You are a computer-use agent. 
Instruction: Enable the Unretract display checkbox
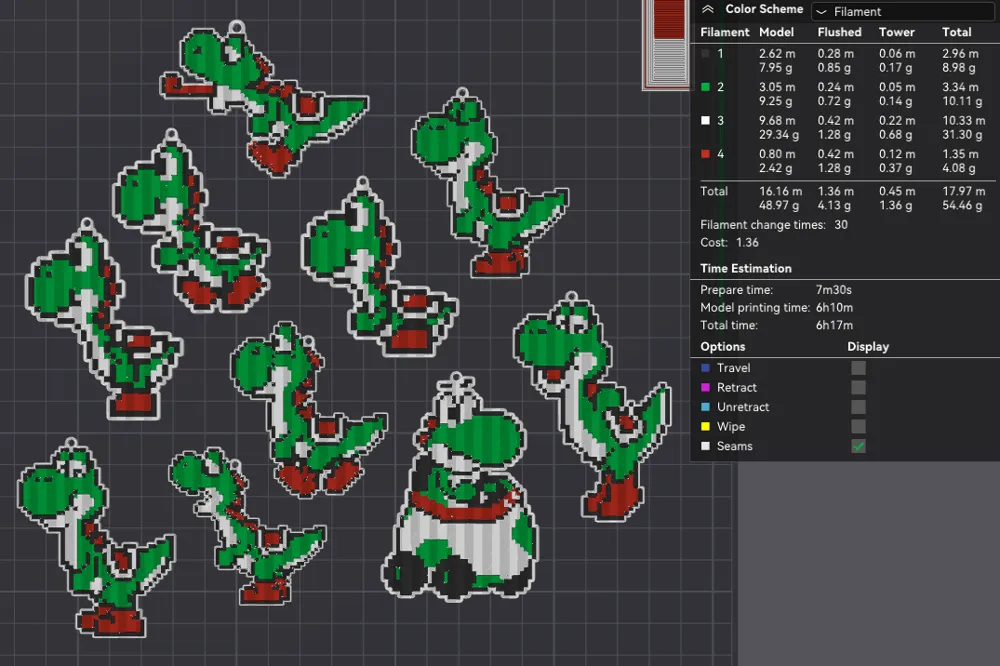coord(858,407)
